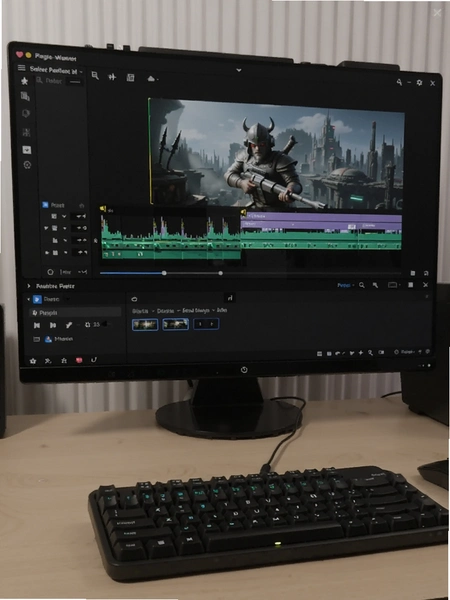Click the envelope icon in left sidebar
The width and height of the screenshot is (450, 600).
click(27, 150)
